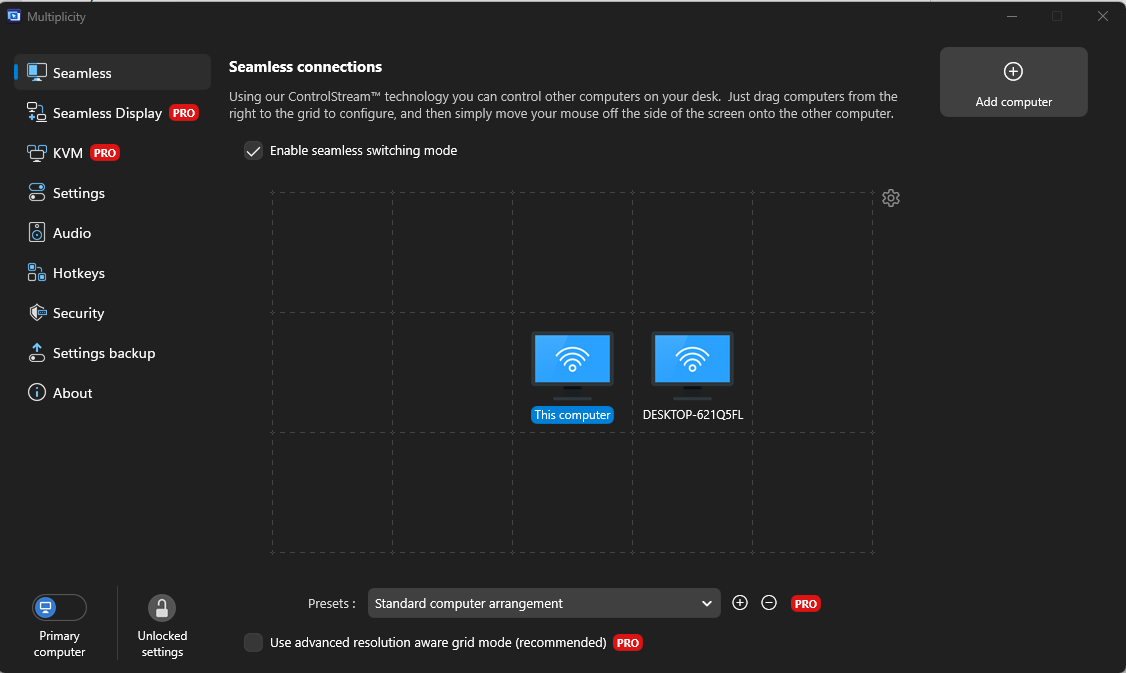
Task: Click the grid settings gear icon
Action: pos(891,198)
